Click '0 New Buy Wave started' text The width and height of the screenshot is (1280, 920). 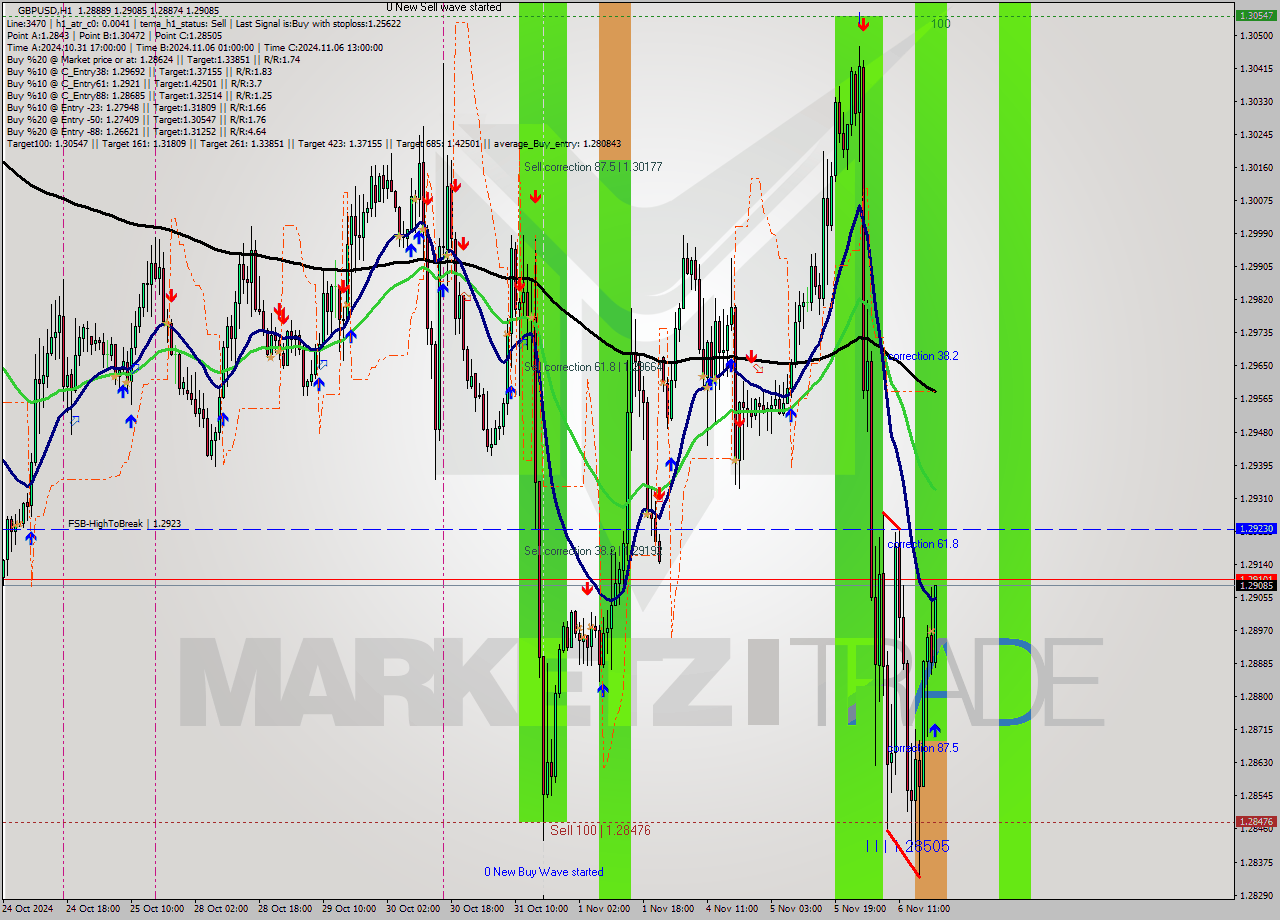[544, 872]
